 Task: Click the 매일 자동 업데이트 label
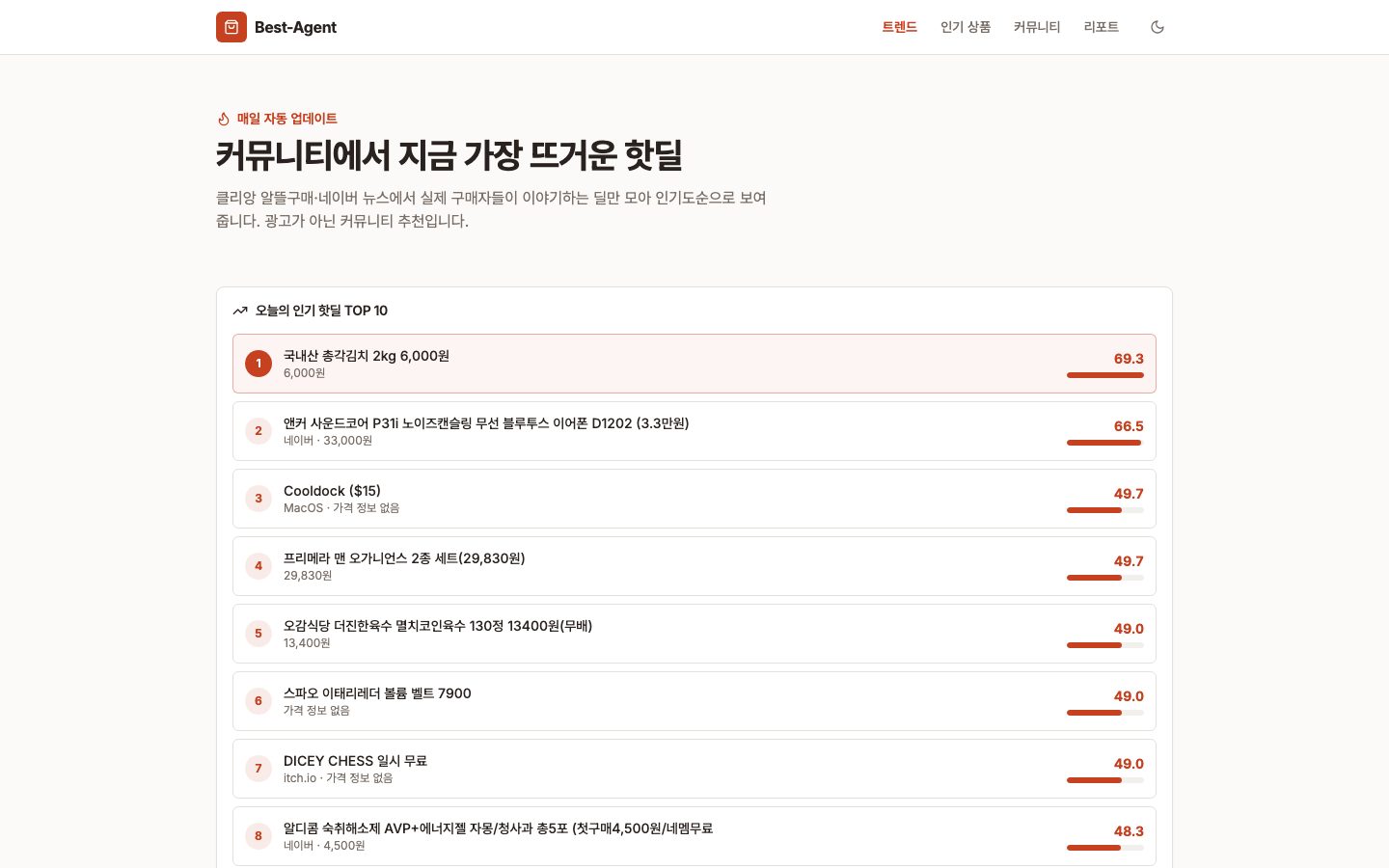287,119
